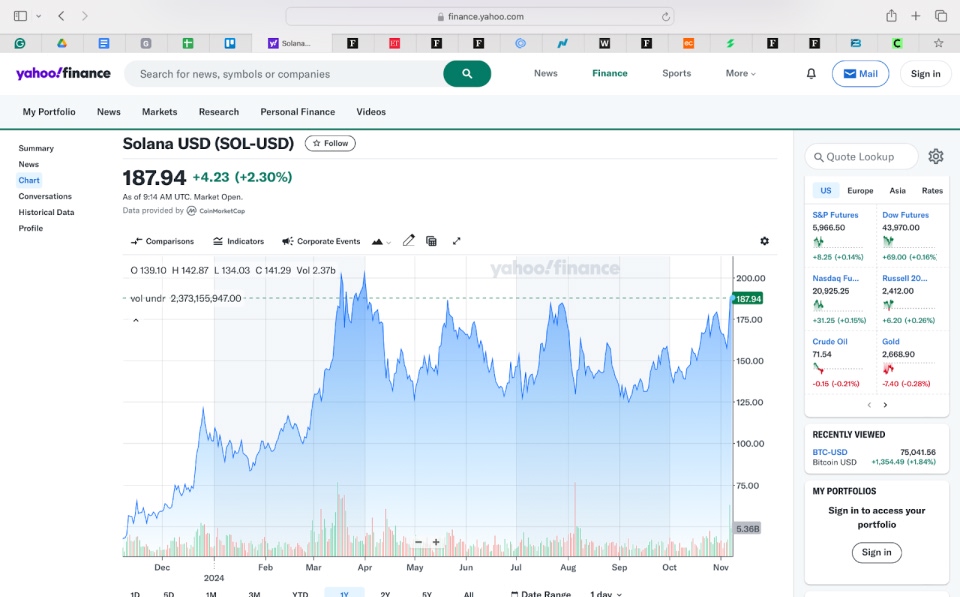Viewport: 960px width, 597px height.
Task: Open the Research menu
Action: [x=219, y=111]
